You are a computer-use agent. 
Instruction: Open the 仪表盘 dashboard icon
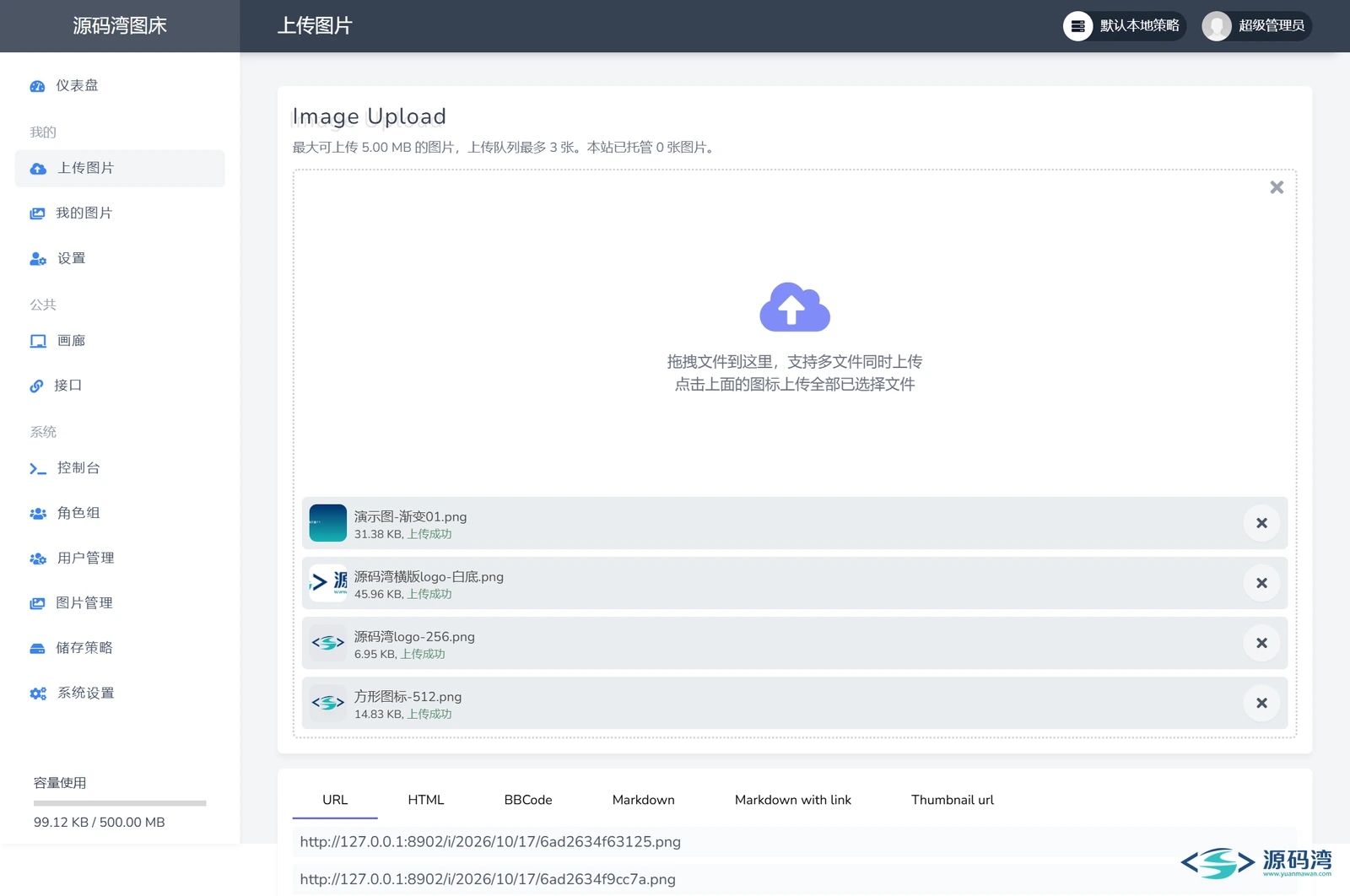(x=37, y=86)
